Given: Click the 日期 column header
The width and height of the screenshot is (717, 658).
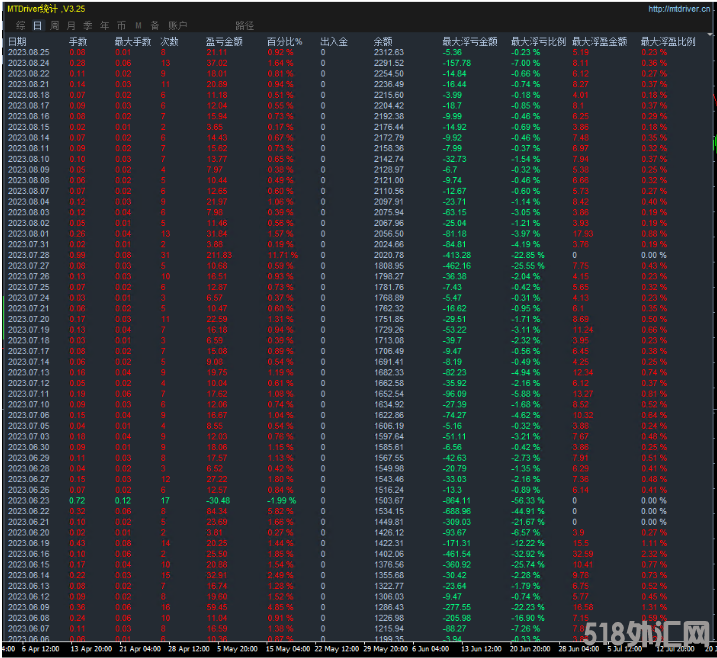Looking at the screenshot, I should coord(18,41).
